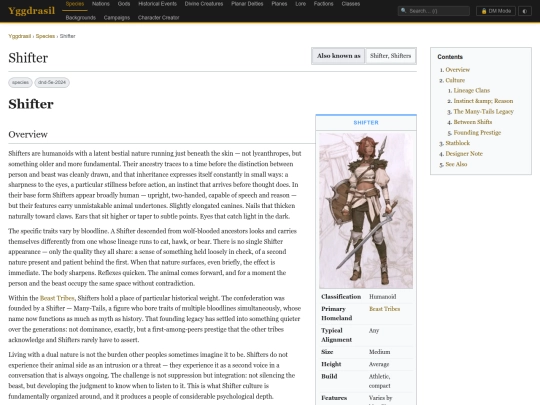The width and height of the screenshot is (540, 405).
Task: Focus the Search input field
Action: 434,11
